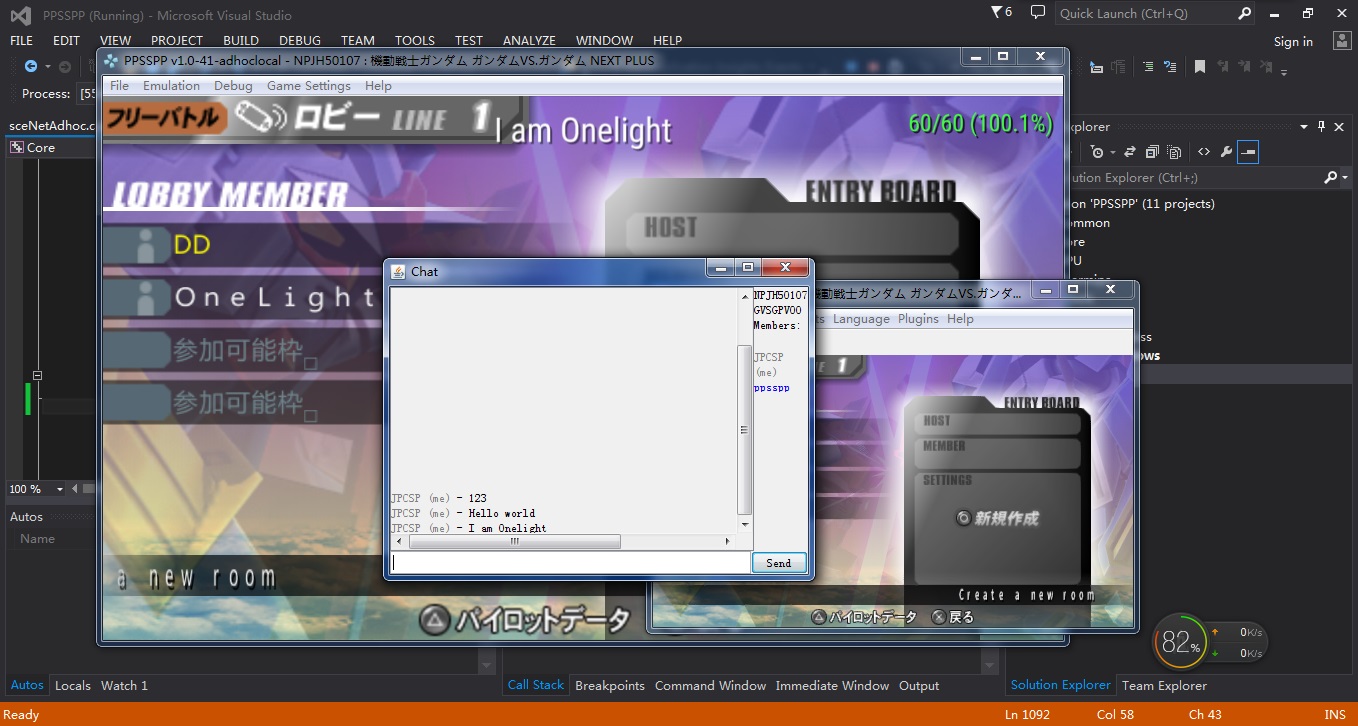1358x726 pixels.
Task: Toggle bookmark on the current line
Action: coord(1199,67)
